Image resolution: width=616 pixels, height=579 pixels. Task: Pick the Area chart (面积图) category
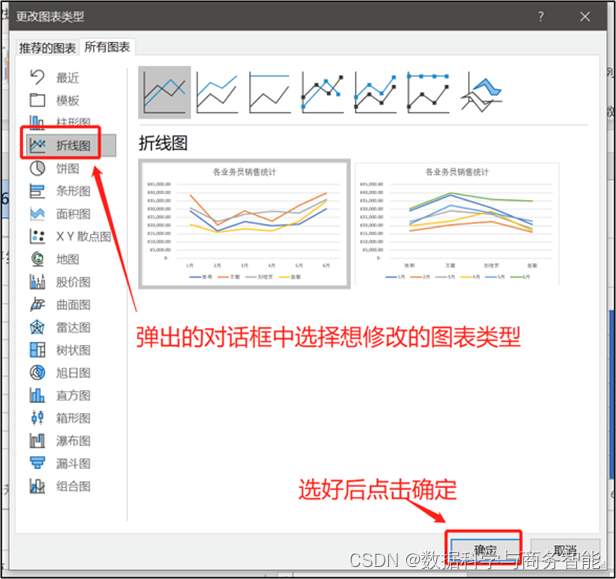pyautogui.click(x=61, y=214)
